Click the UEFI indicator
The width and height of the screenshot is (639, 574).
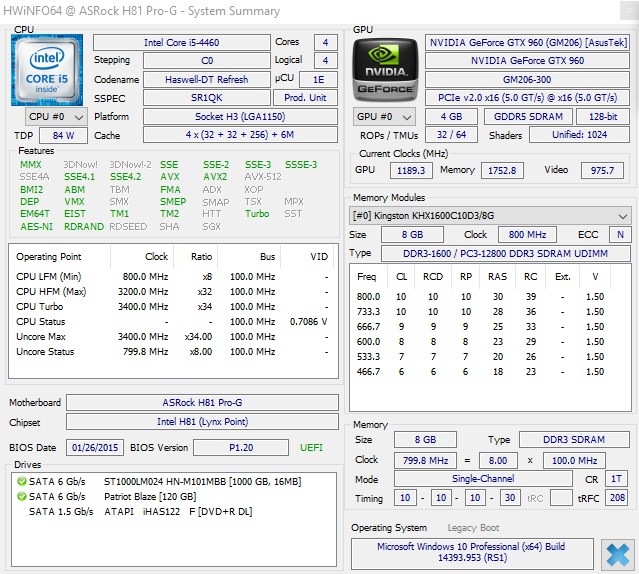(x=311, y=448)
